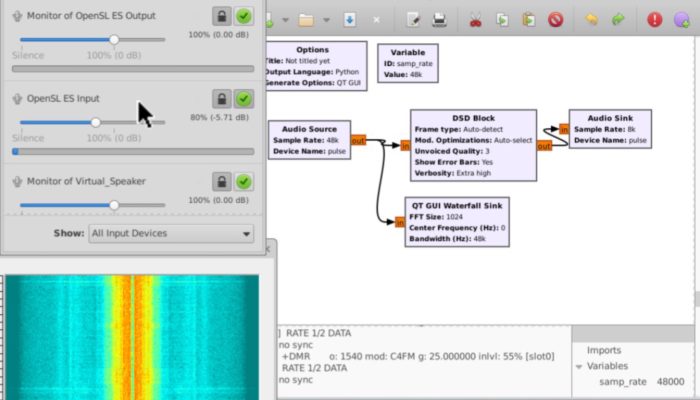Select the Options block in the flow graph

[316, 66]
